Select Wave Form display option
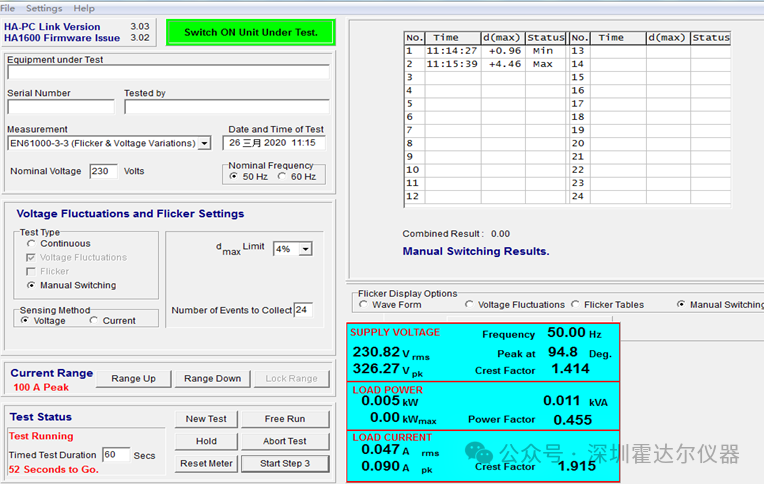 pyautogui.click(x=363, y=305)
